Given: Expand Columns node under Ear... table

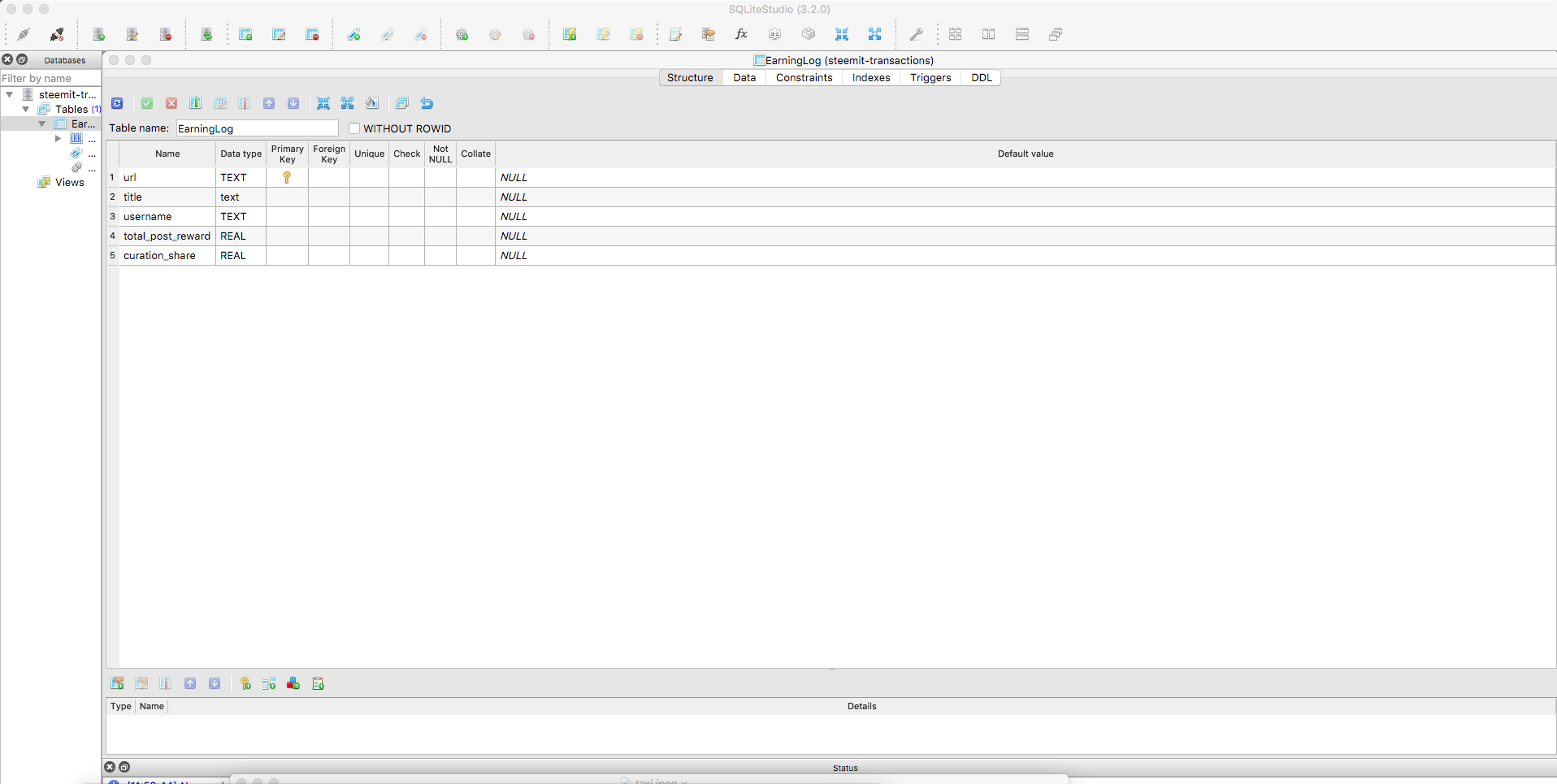Looking at the screenshot, I should (58, 138).
